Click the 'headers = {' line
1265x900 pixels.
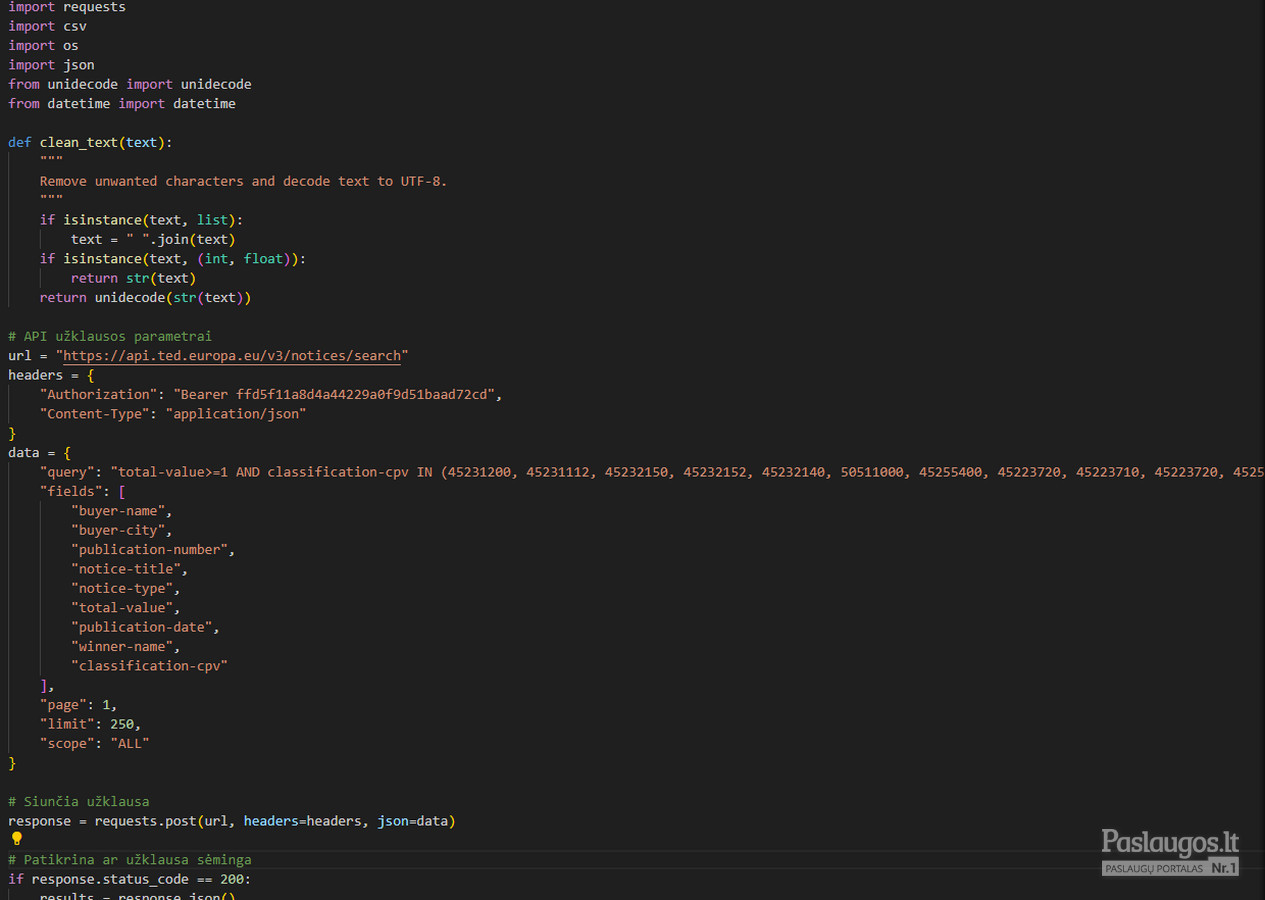(x=51, y=375)
